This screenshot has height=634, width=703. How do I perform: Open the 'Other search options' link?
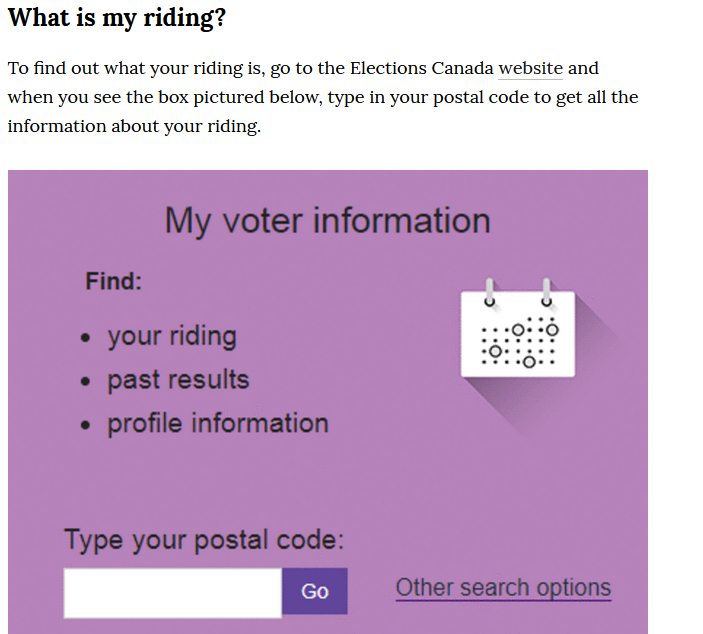(503, 588)
